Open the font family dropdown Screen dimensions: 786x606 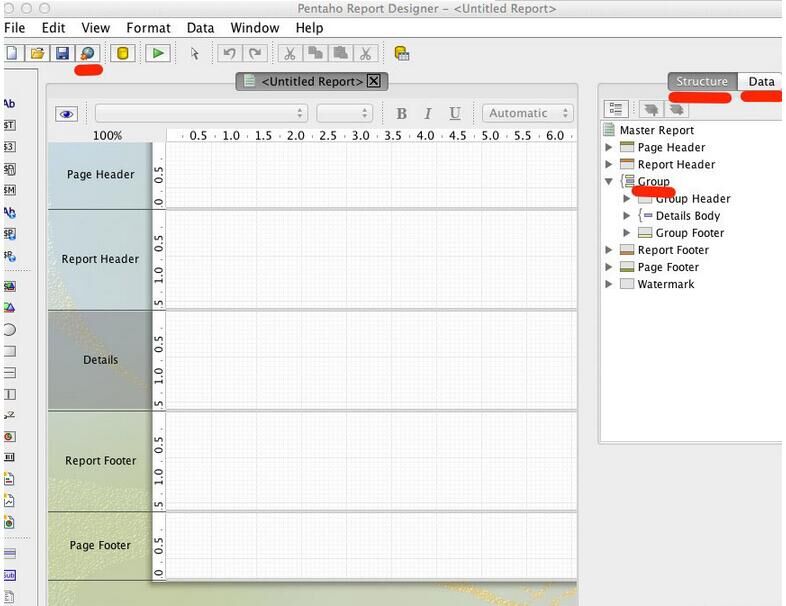coord(201,113)
